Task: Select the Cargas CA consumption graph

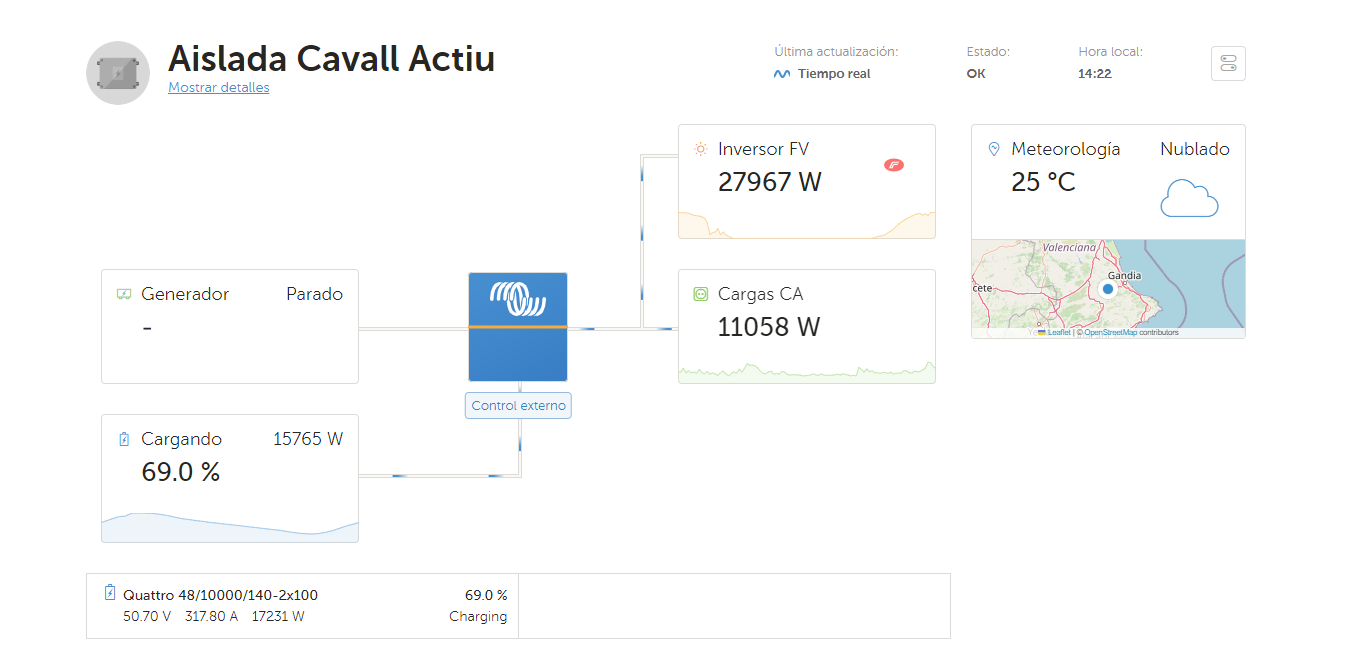Action: (806, 372)
